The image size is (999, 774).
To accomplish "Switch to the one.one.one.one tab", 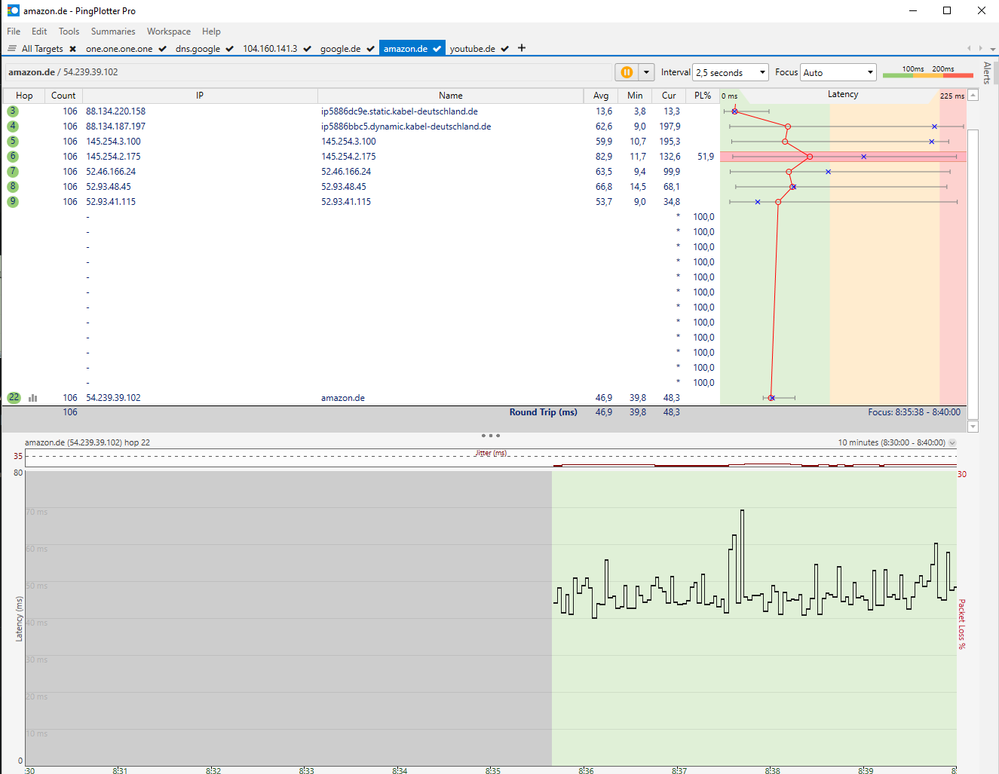I will [119, 48].
